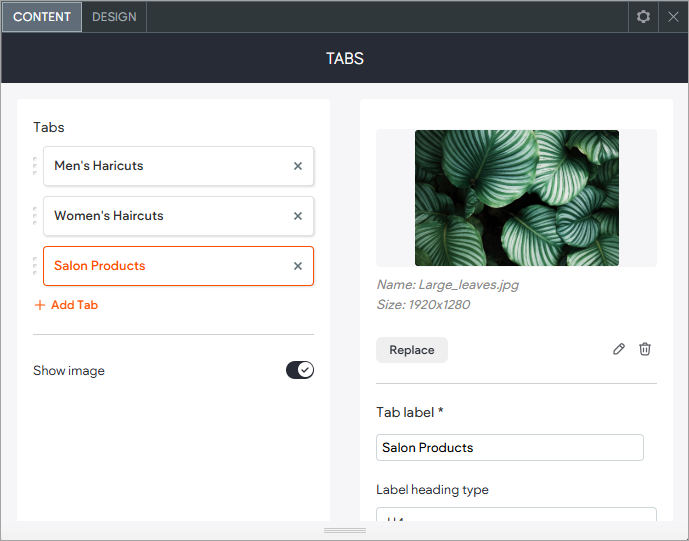Click the Add Tab link
Viewport: 689px width, 541px height.
coord(66,305)
